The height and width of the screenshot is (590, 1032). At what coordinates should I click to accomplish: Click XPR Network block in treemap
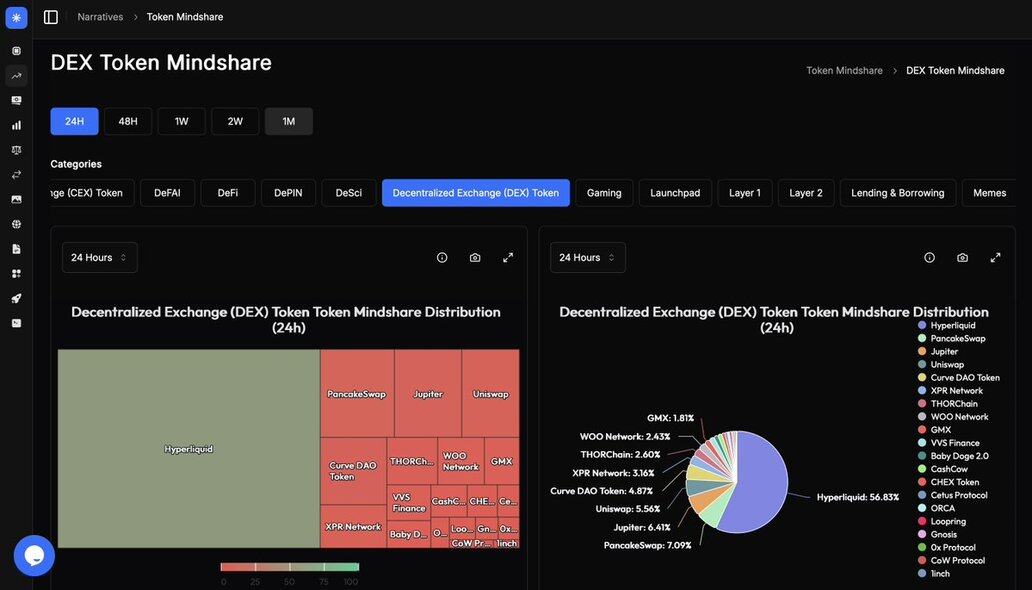(x=353, y=526)
